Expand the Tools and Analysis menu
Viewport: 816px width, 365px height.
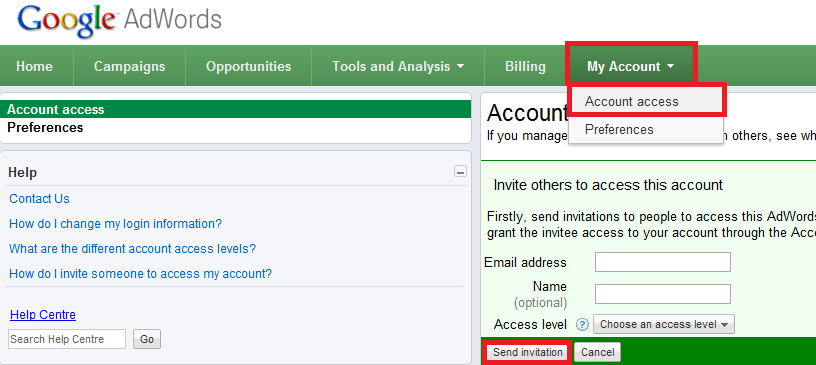[398, 67]
